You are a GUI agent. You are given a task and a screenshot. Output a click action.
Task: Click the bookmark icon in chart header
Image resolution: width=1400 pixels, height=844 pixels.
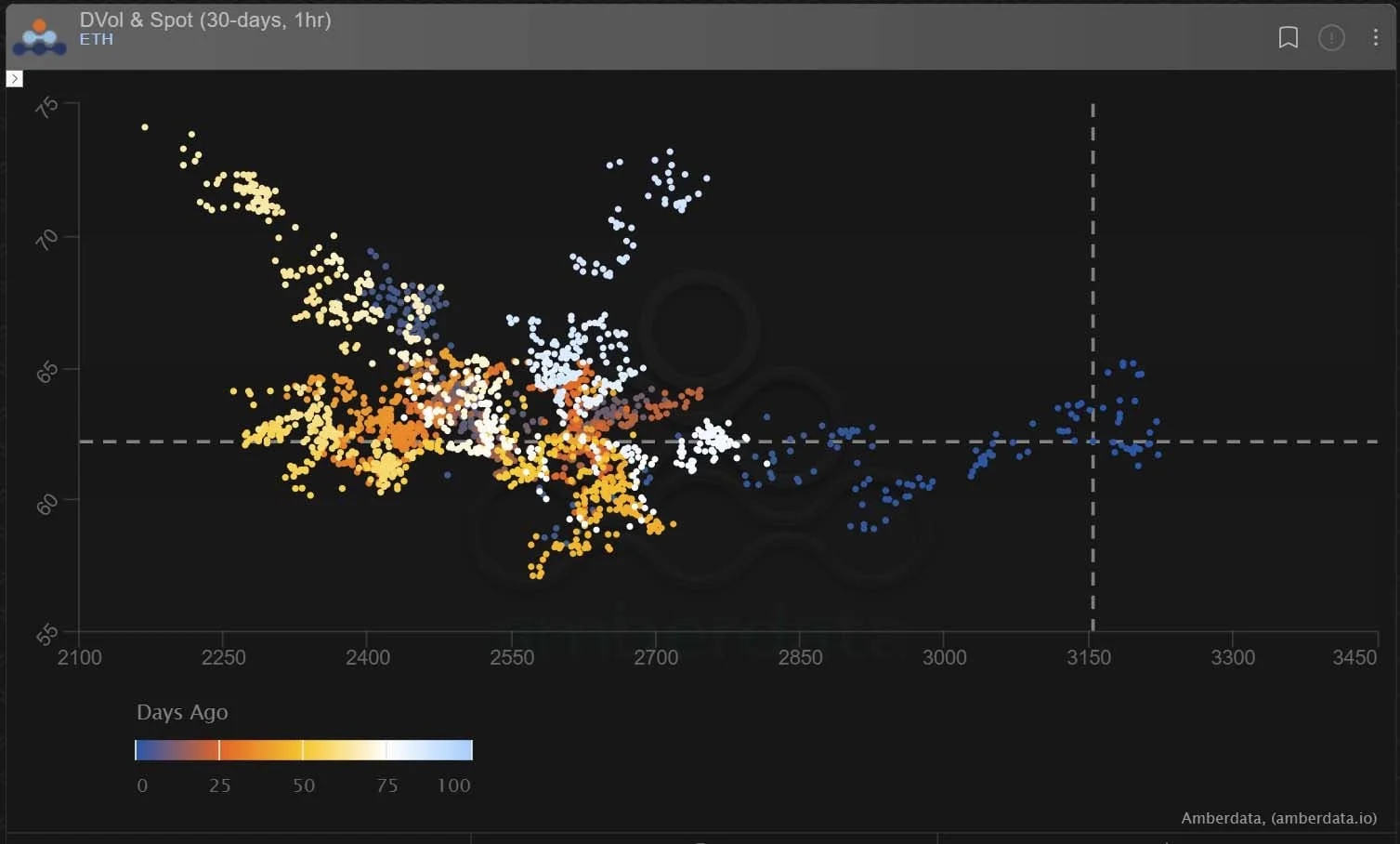click(1288, 37)
